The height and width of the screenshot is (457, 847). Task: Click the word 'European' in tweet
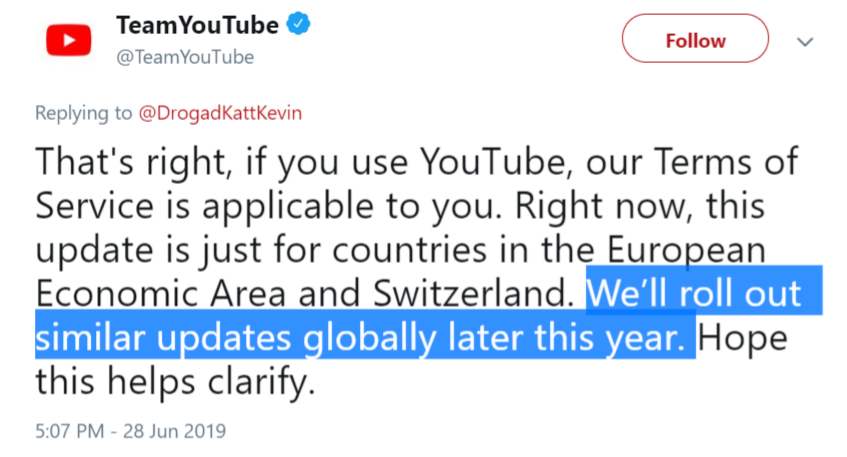(x=687, y=250)
